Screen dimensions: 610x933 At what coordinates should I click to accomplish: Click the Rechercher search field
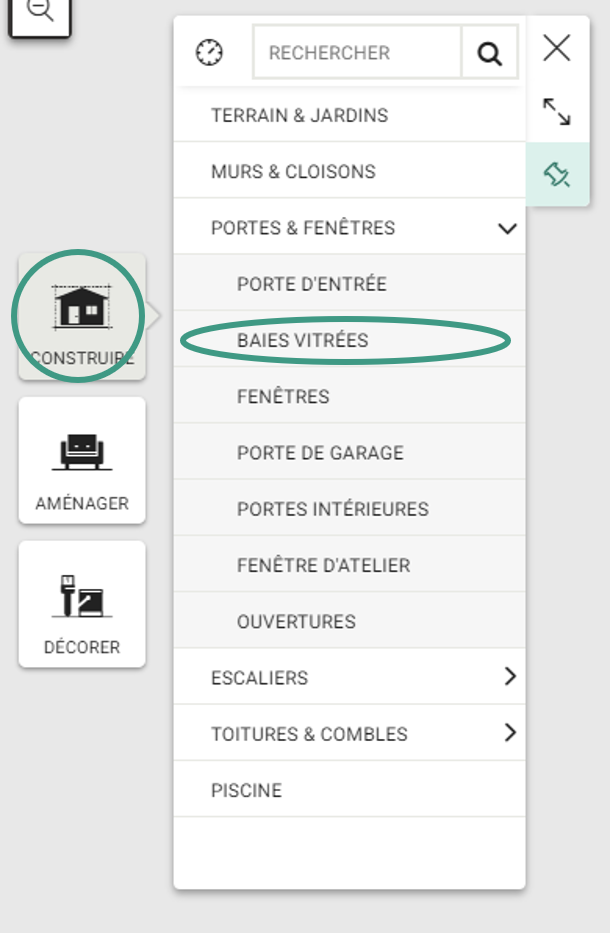pyautogui.click(x=357, y=52)
